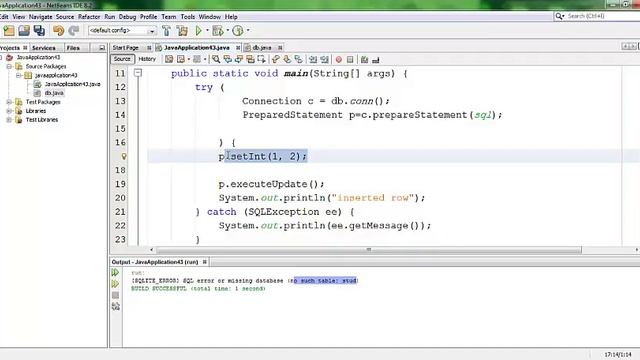Click BUILD SUCCESSFUL line in output
This screenshot has width=640, height=360.
[x=198, y=289]
